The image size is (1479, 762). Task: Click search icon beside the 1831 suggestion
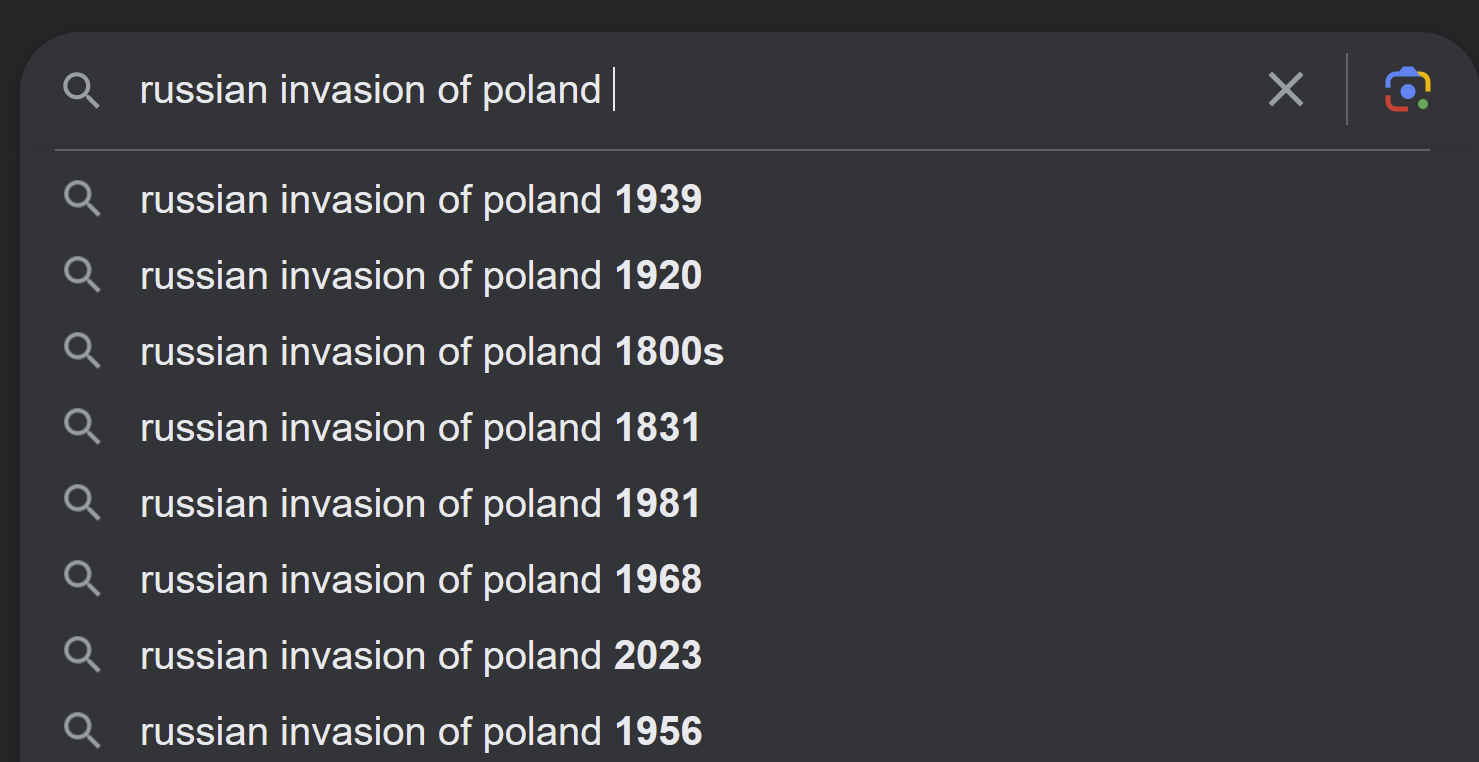(82, 427)
